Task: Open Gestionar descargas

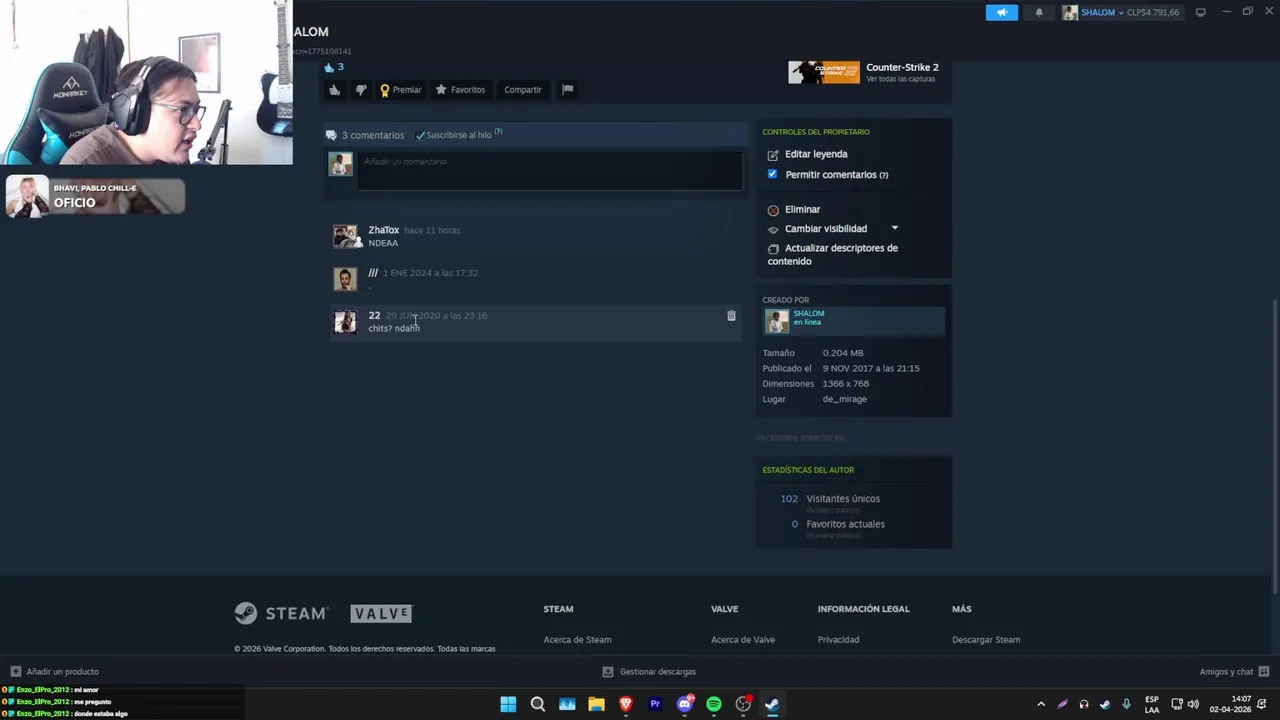Action: click(649, 672)
